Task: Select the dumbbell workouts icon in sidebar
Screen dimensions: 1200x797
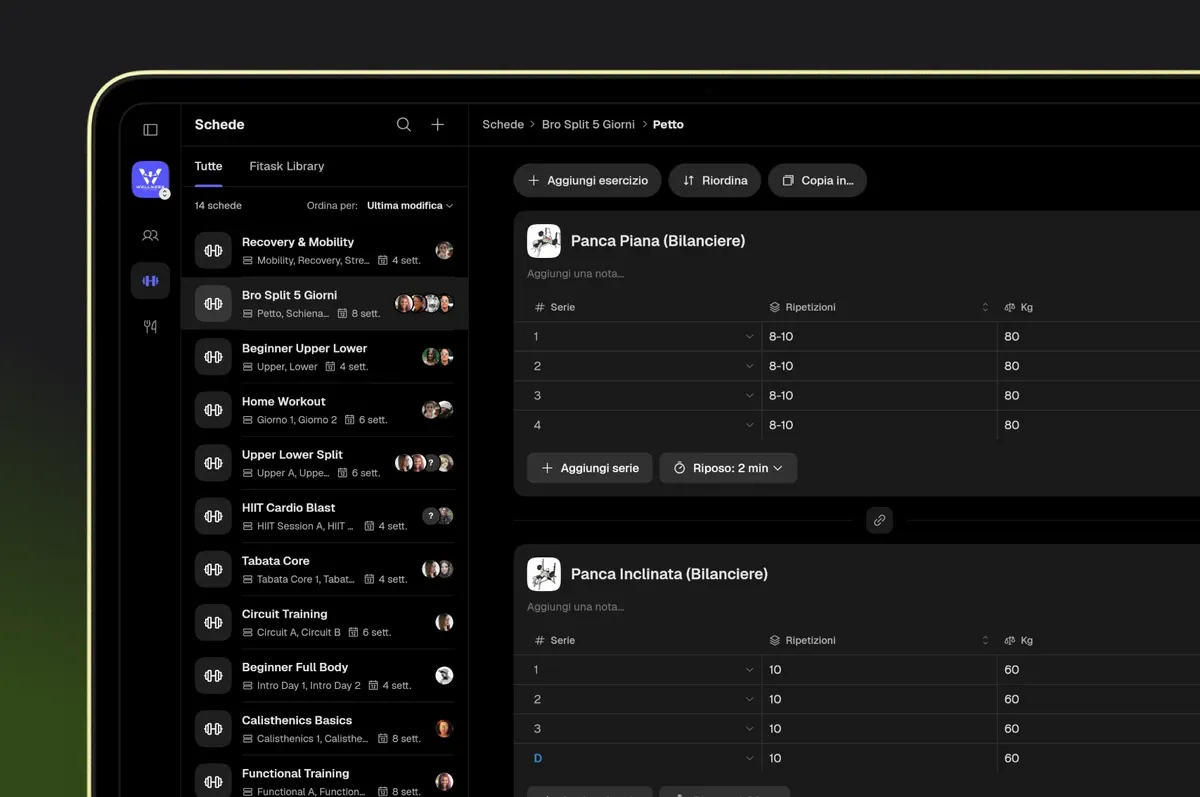Action: pos(150,281)
